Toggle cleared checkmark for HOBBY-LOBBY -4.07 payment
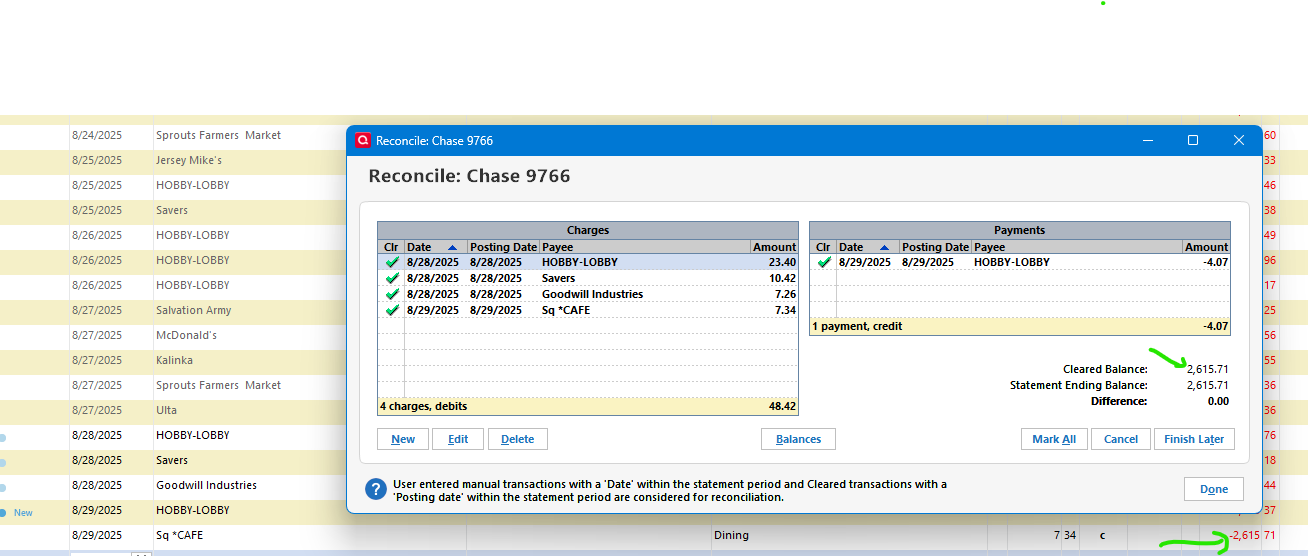1308x556 pixels. pyautogui.click(x=823, y=262)
